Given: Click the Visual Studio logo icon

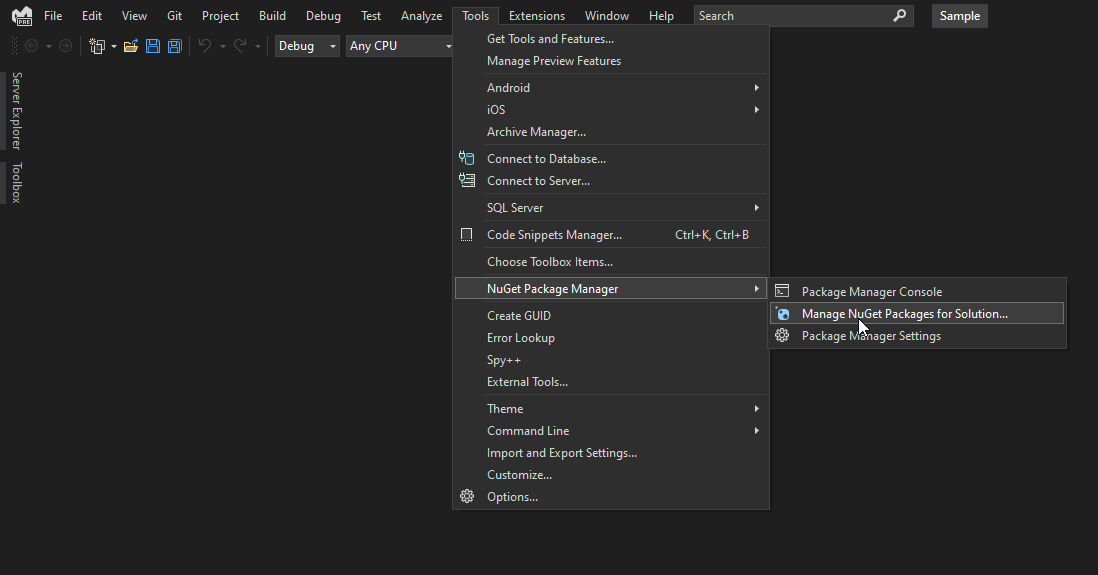Looking at the screenshot, I should (22, 15).
